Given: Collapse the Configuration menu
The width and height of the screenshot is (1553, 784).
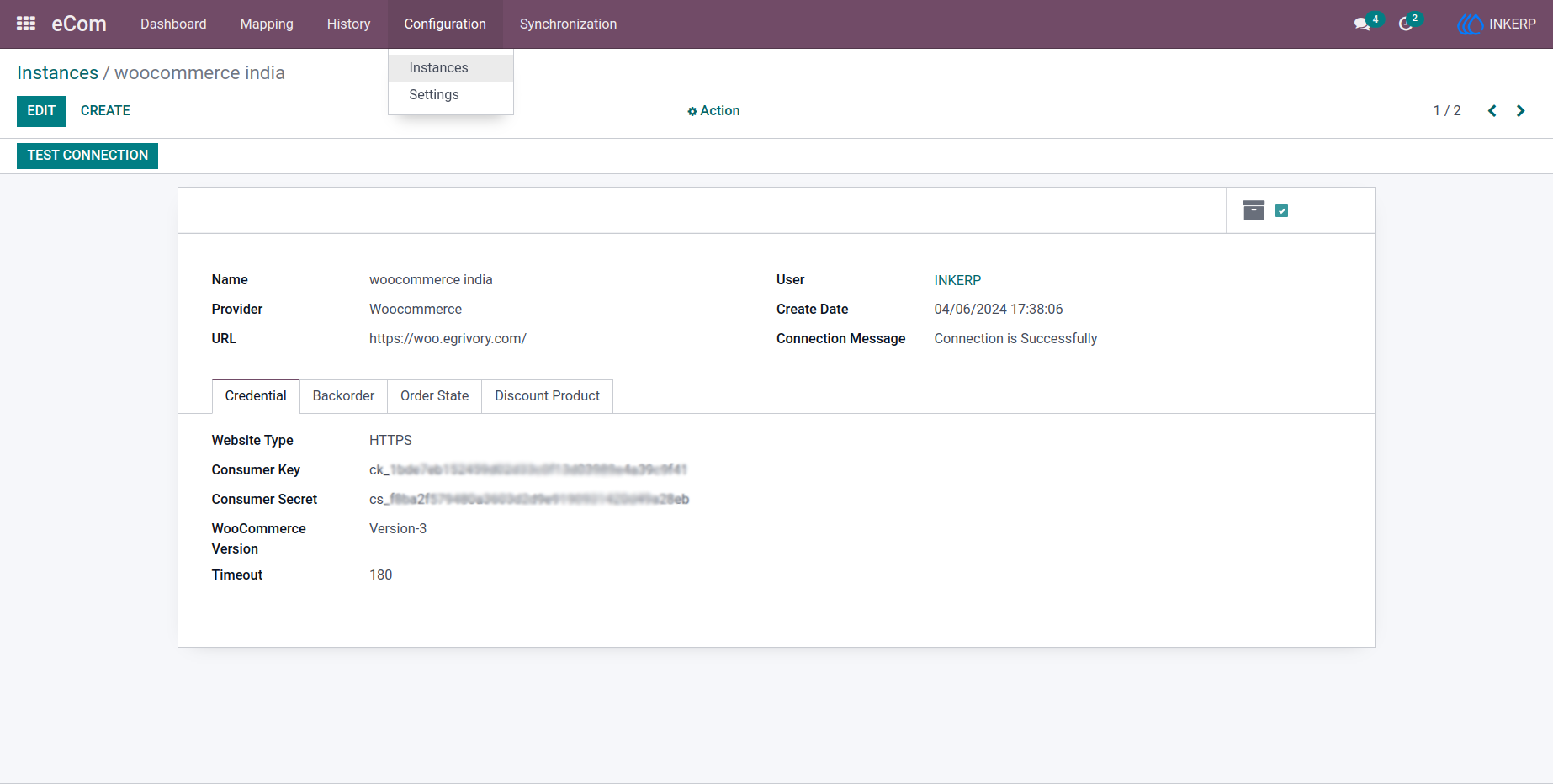Looking at the screenshot, I should click(x=445, y=24).
